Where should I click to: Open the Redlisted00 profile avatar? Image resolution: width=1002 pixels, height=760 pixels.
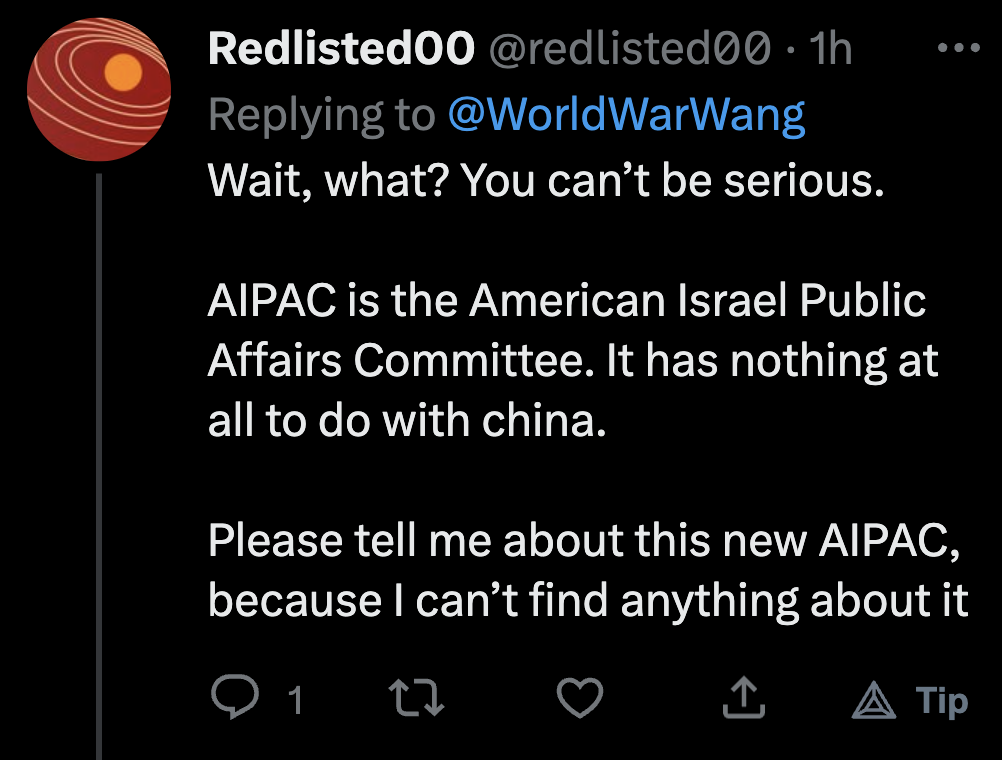click(99, 90)
